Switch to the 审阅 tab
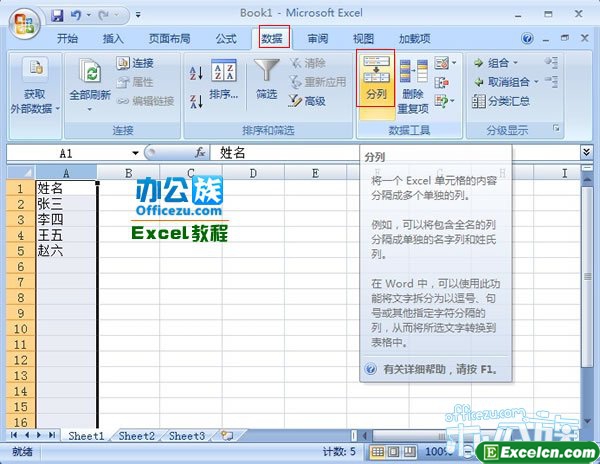Image resolution: width=600 pixels, height=464 pixels. tap(318, 39)
